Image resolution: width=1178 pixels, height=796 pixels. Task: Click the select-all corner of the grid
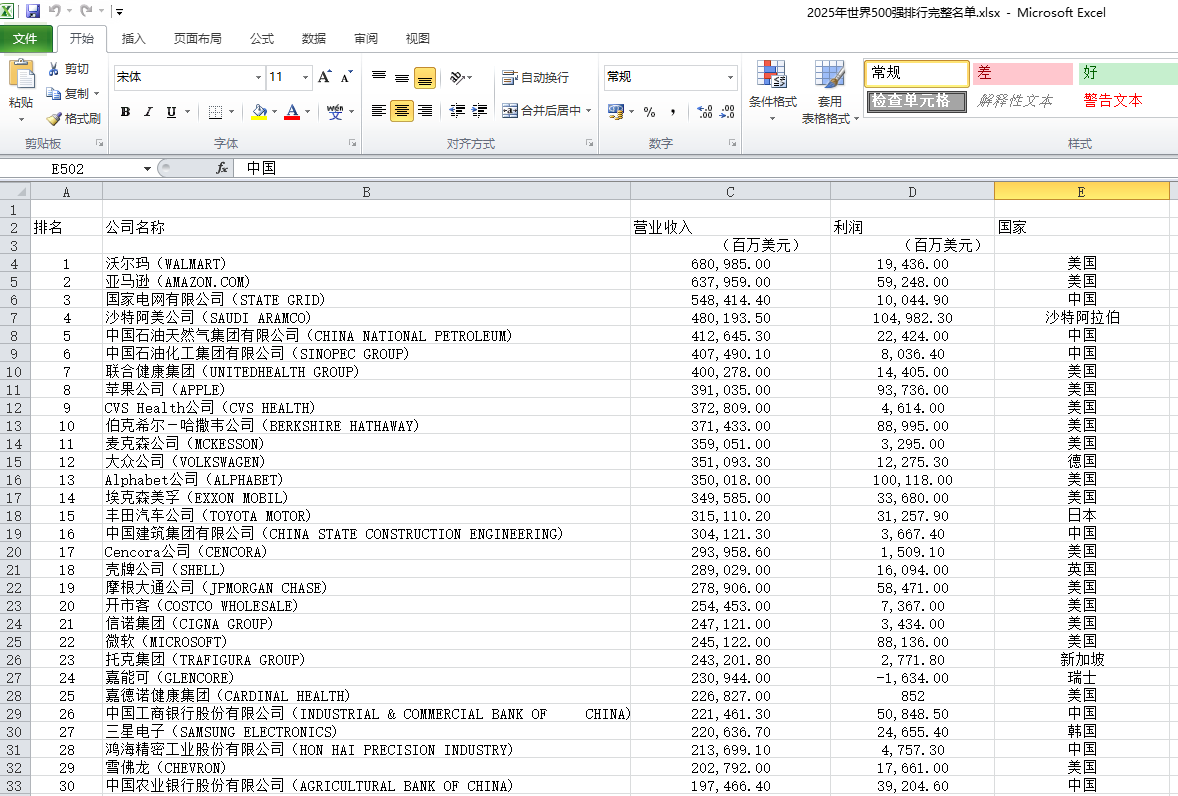pyautogui.click(x=14, y=191)
